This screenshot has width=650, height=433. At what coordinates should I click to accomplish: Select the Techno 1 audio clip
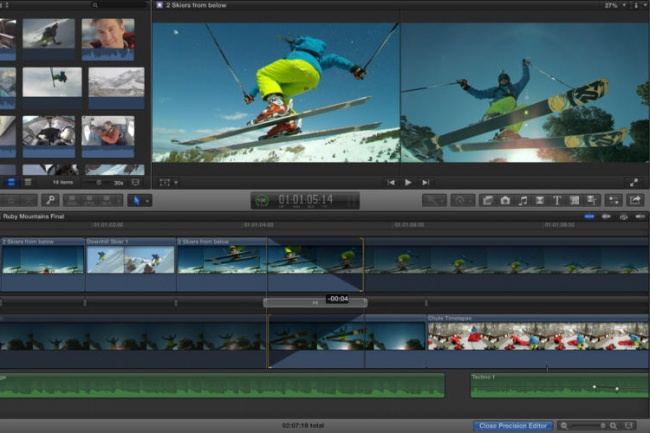[560, 386]
